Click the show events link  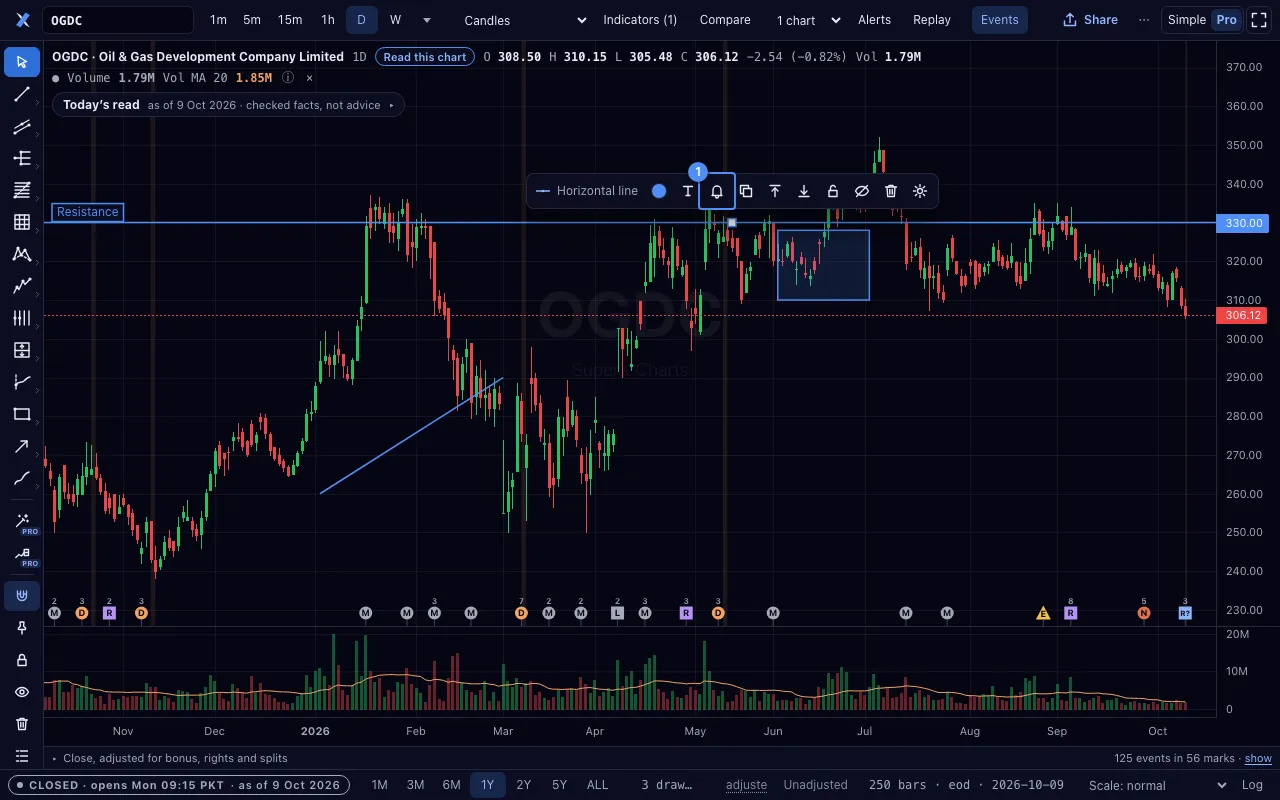coord(1258,758)
